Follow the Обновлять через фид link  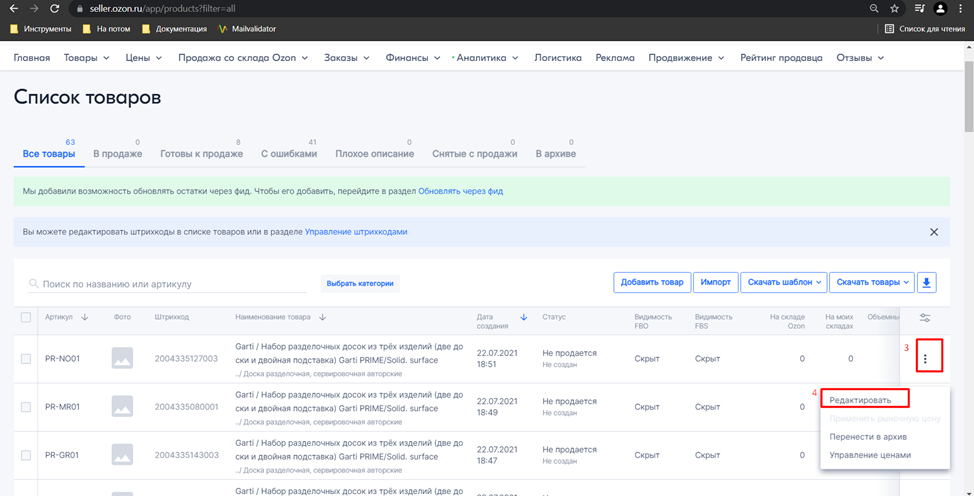[460, 191]
